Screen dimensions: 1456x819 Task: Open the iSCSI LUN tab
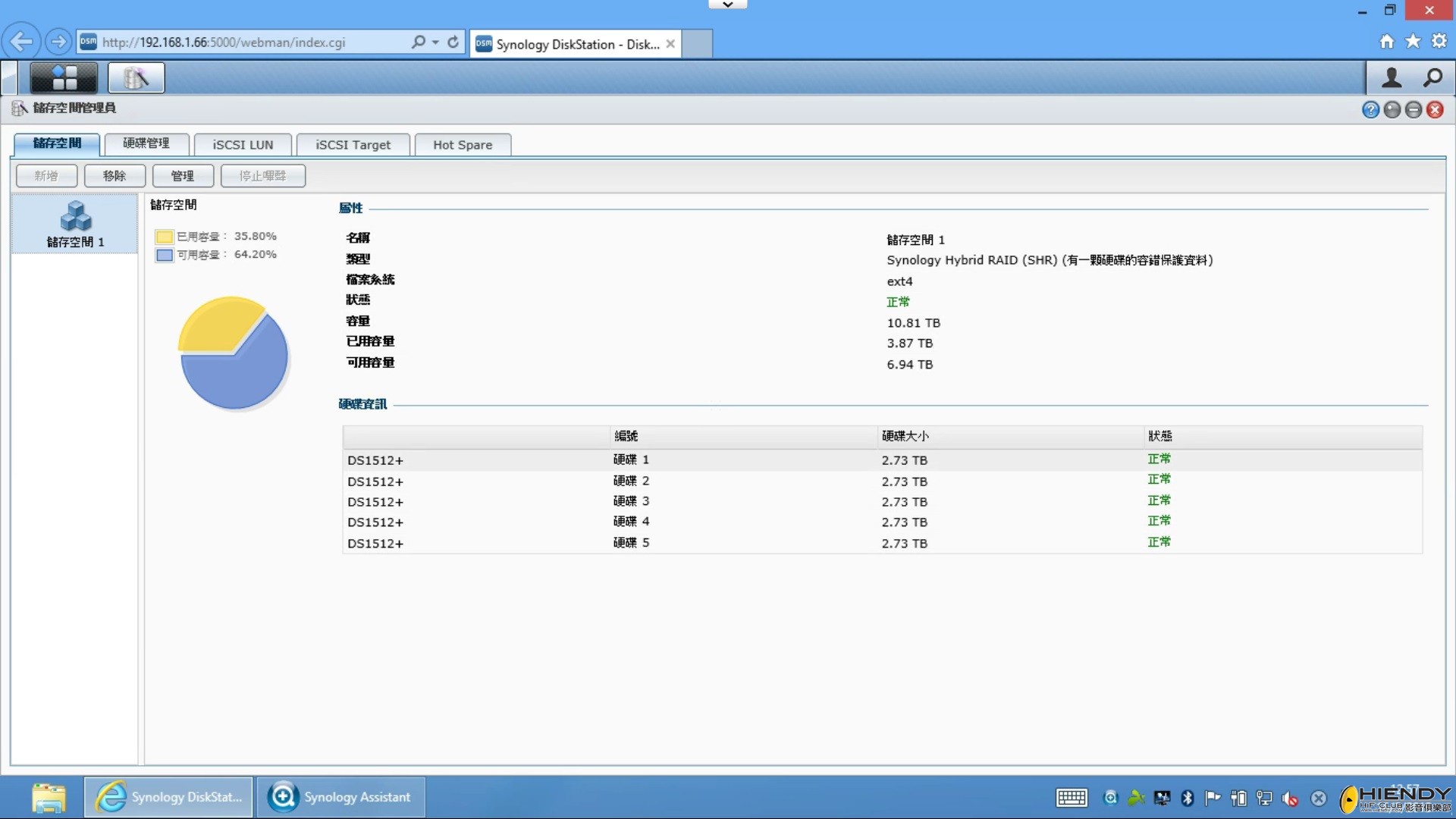243,145
